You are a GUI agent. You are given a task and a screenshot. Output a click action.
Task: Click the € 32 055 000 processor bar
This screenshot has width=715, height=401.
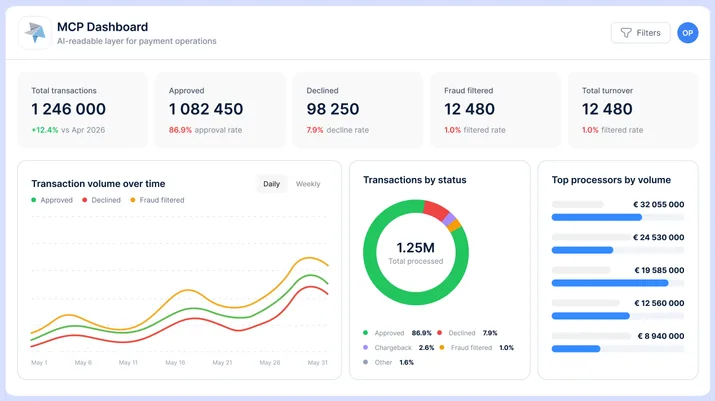pyautogui.click(x=618, y=217)
